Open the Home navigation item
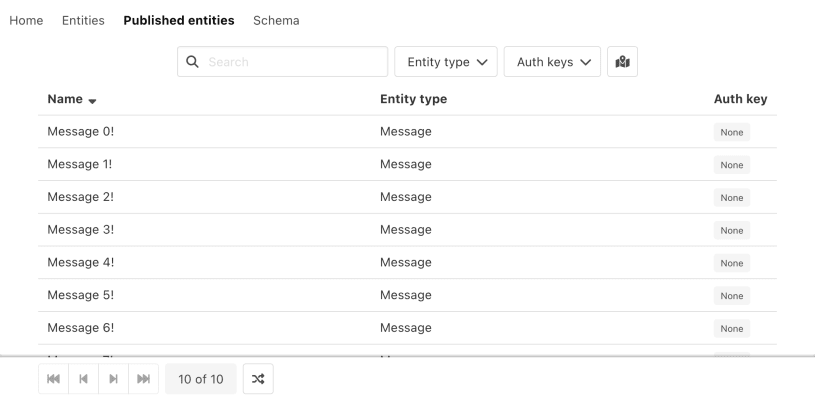Screen dimensions: 815x400 (25, 20)
